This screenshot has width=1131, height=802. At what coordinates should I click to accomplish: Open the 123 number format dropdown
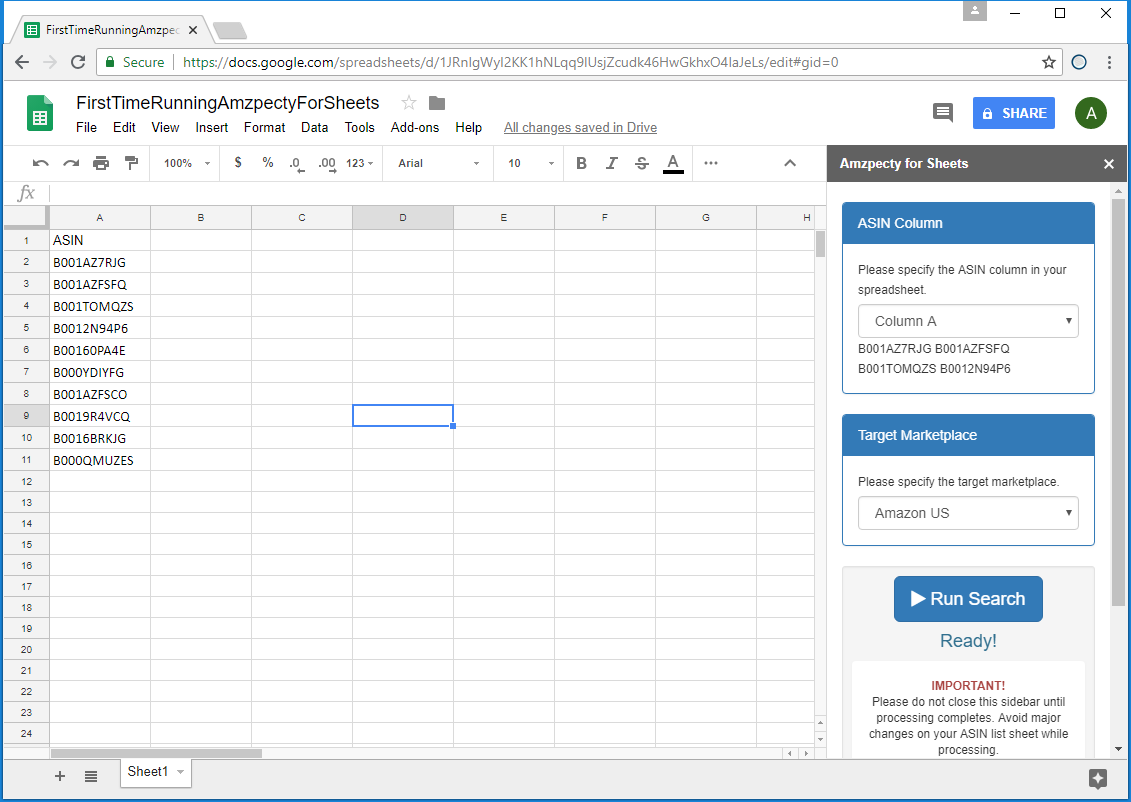pyautogui.click(x=359, y=163)
